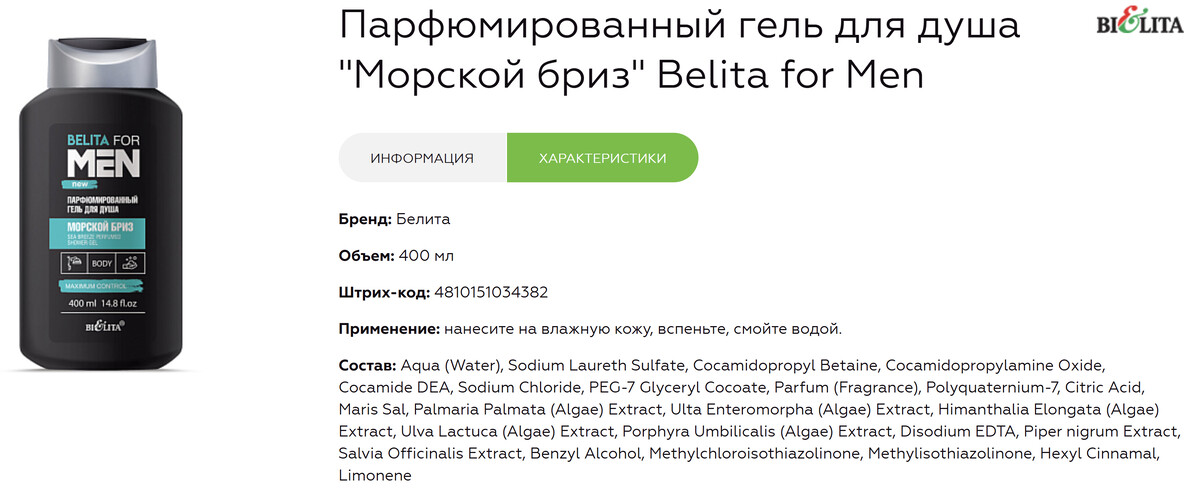This screenshot has height=493, width=1200.
Task: Click the foam hand-wash pictogram on the bottle
Action: 132,263
